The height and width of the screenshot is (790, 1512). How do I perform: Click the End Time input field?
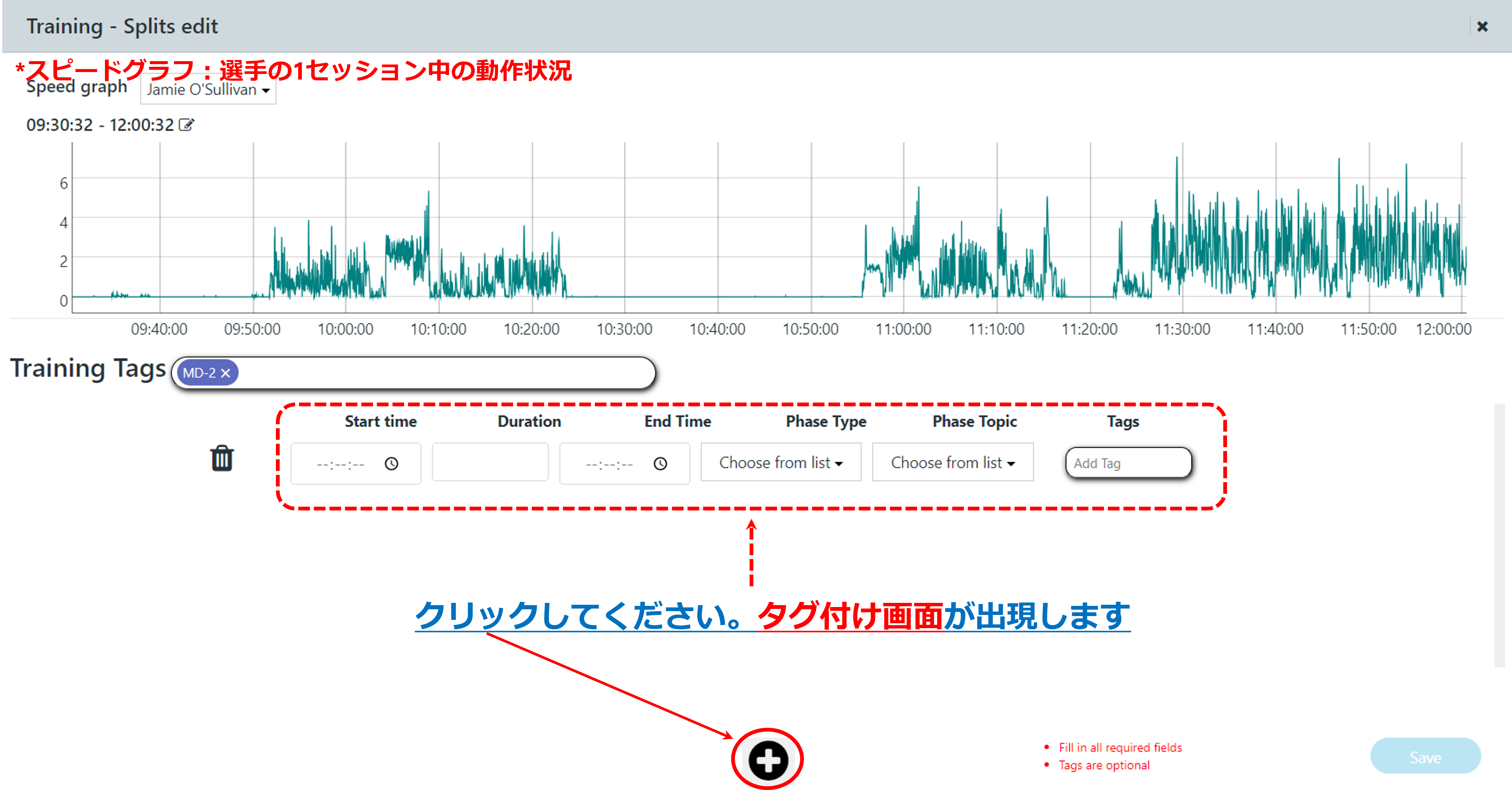click(625, 463)
